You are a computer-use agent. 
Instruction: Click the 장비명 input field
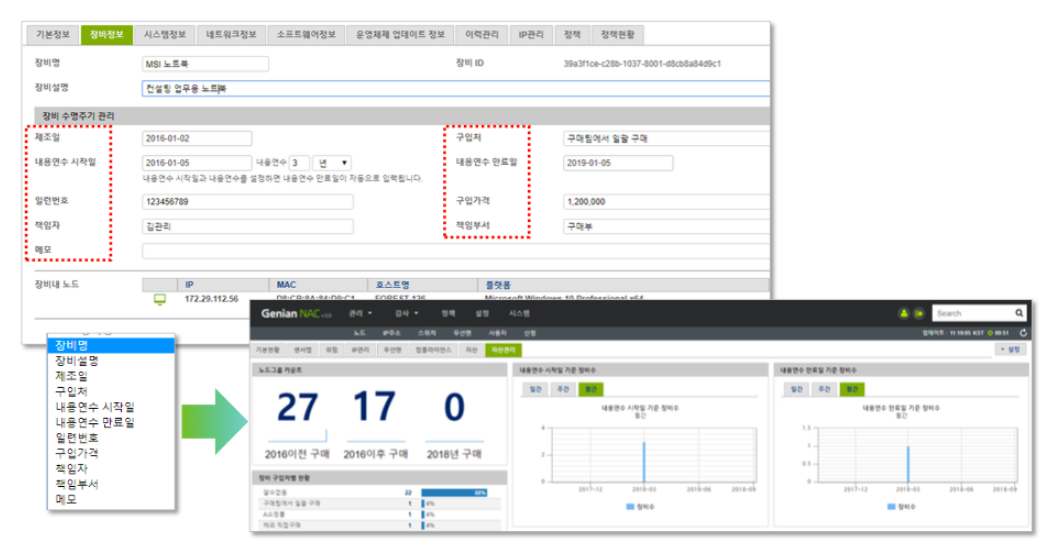tap(206, 64)
